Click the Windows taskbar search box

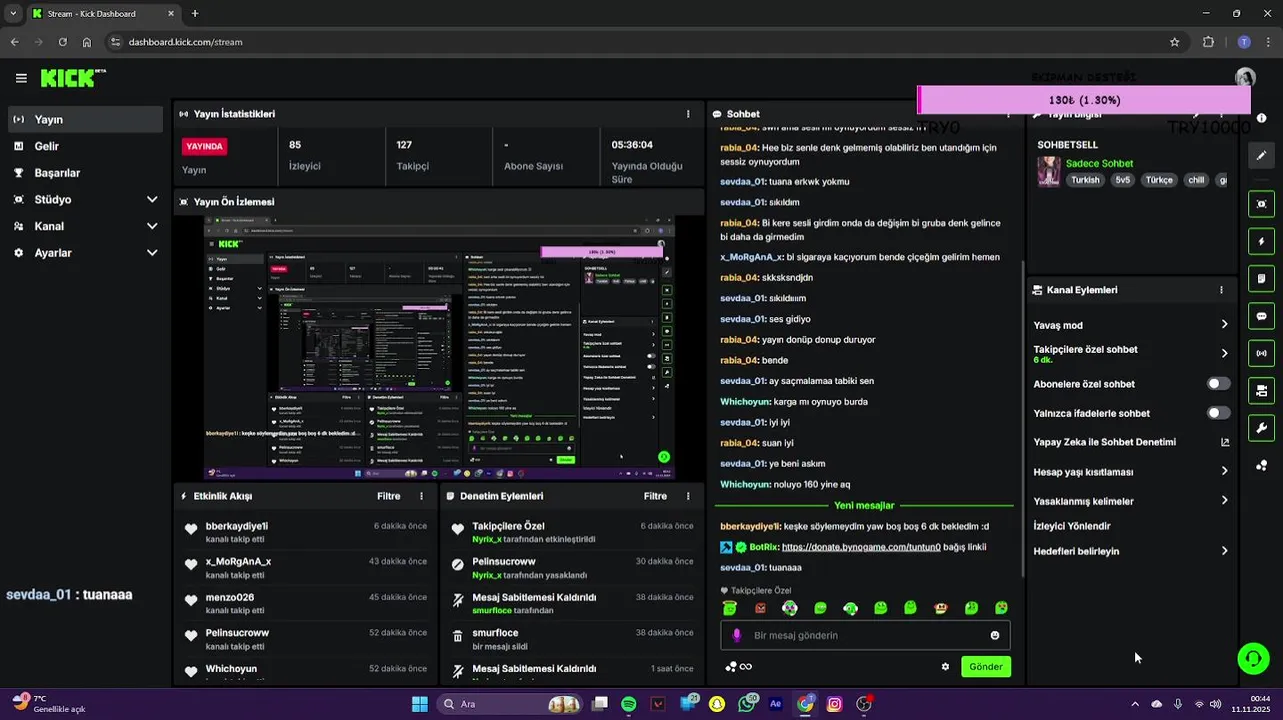pyautogui.click(x=510, y=704)
